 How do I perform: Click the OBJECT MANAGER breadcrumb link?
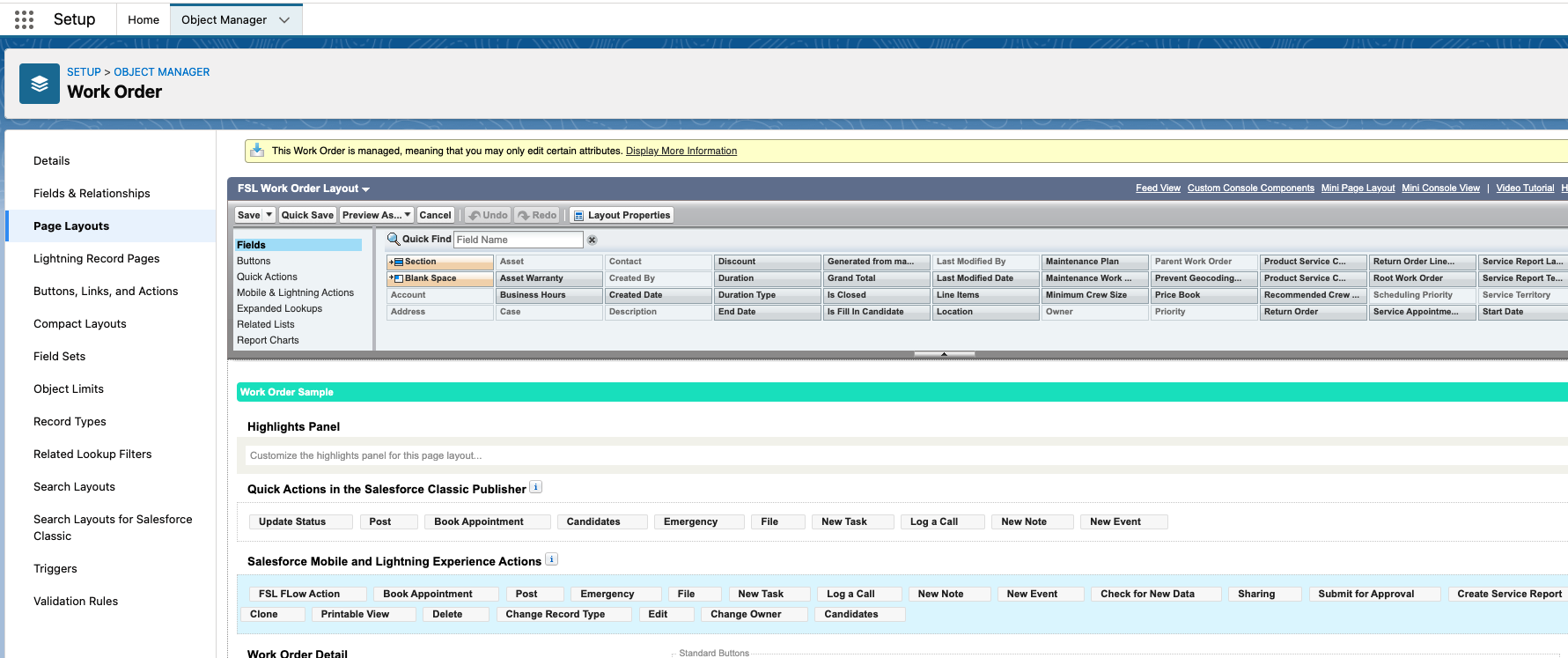(162, 72)
